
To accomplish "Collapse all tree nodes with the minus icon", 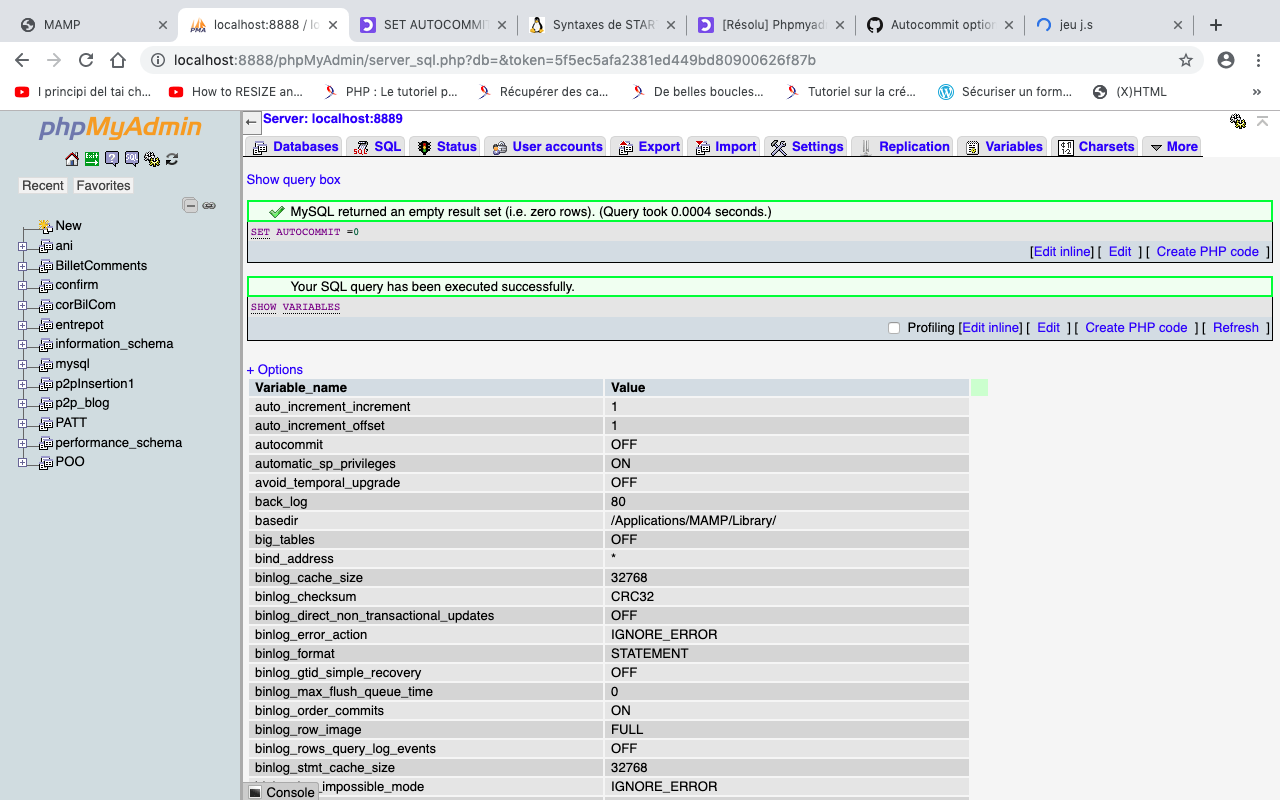I will coord(190,204).
